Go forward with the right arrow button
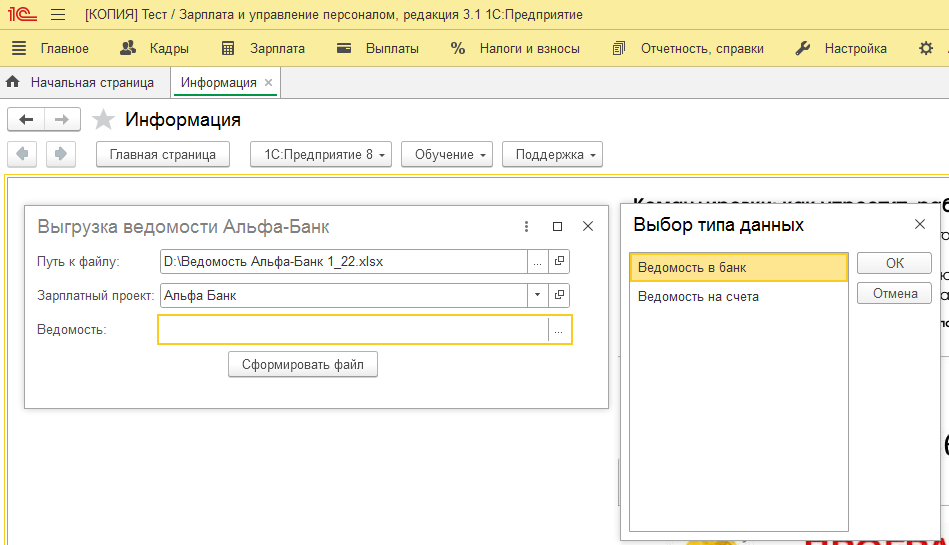The width and height of the screenshot is (949, 545). [x=62, y=119]
